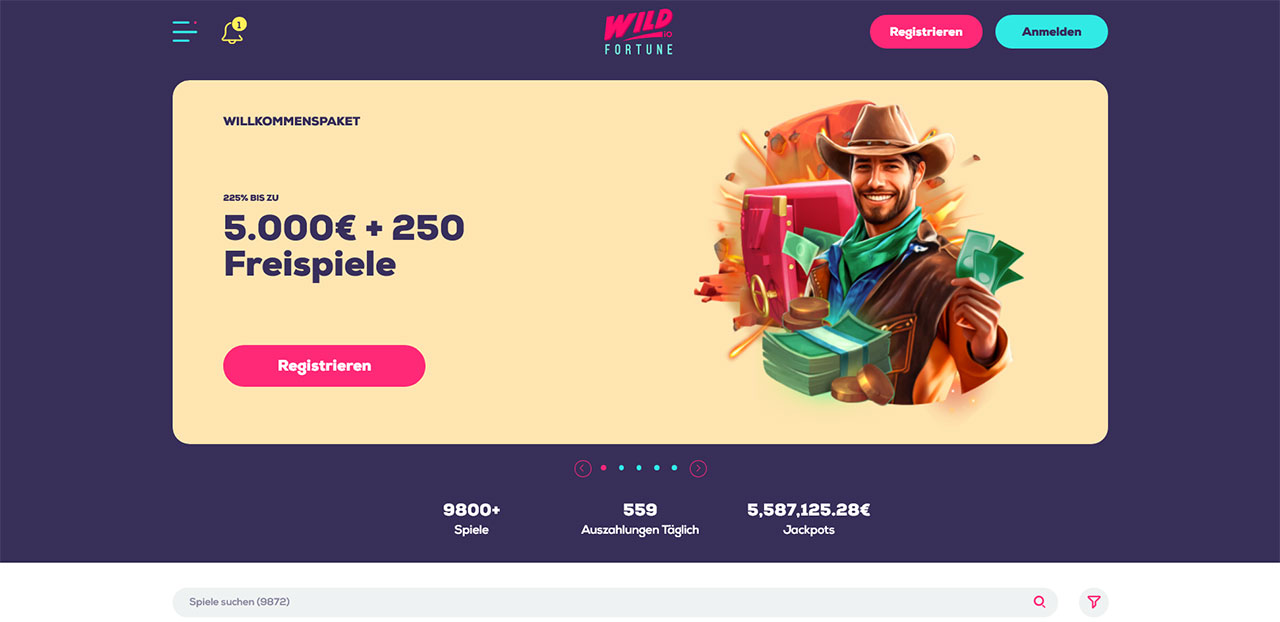Click the magnifier icon in search bar
The width and height of the screenshot is (1280, 622).
1040,602
